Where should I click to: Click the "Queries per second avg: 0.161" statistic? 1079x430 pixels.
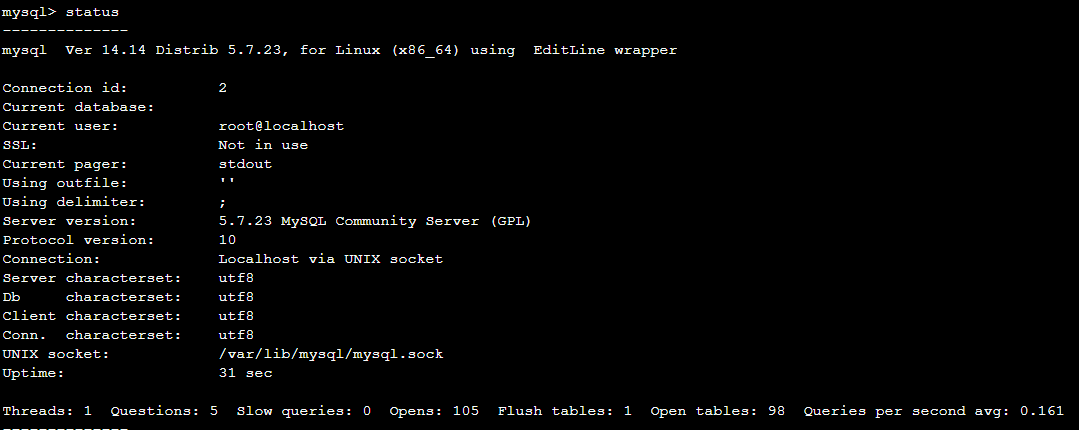point(940,411)
